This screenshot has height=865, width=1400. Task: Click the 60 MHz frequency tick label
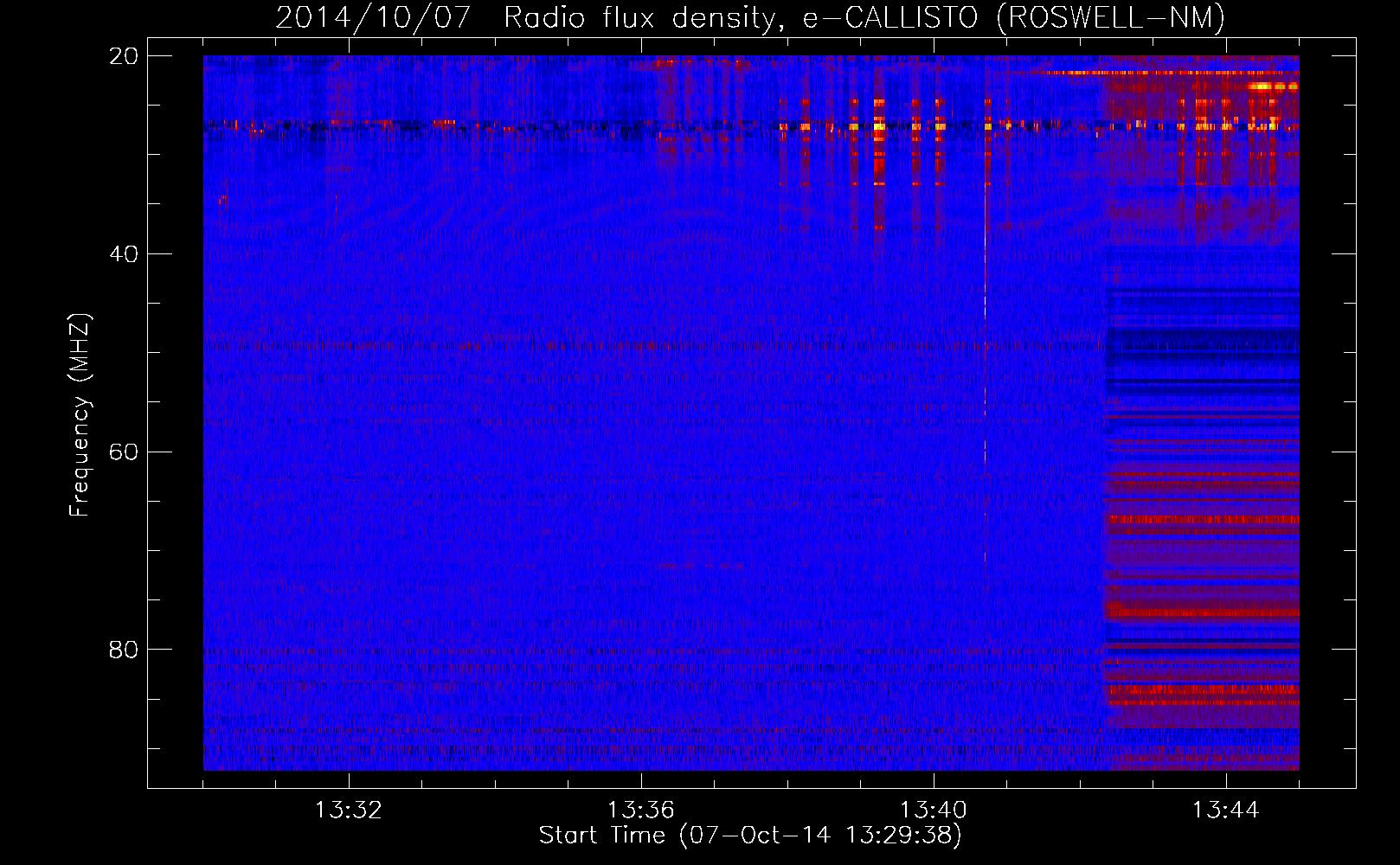click(124, 452)
